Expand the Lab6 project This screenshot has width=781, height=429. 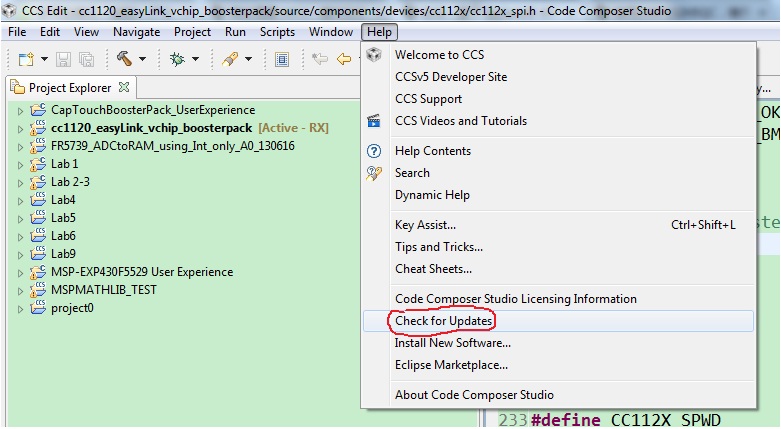coord(20,237)
